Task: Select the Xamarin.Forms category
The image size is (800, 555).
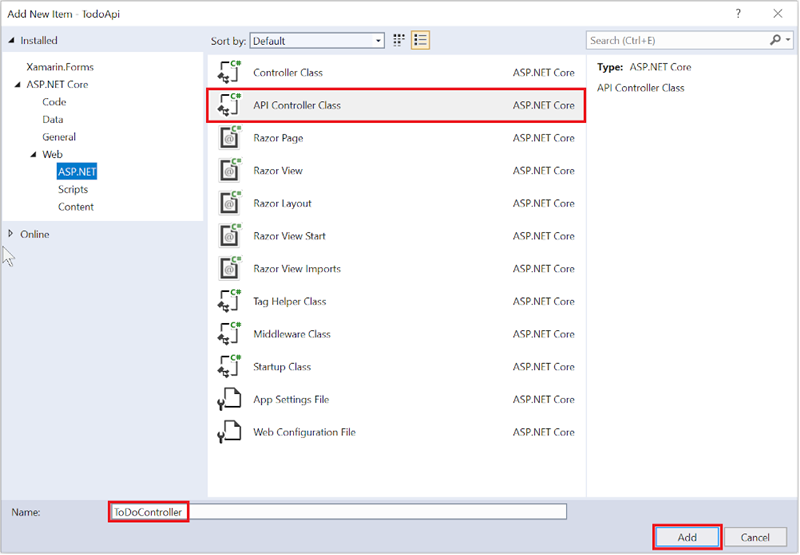Action: pos(58,67)
